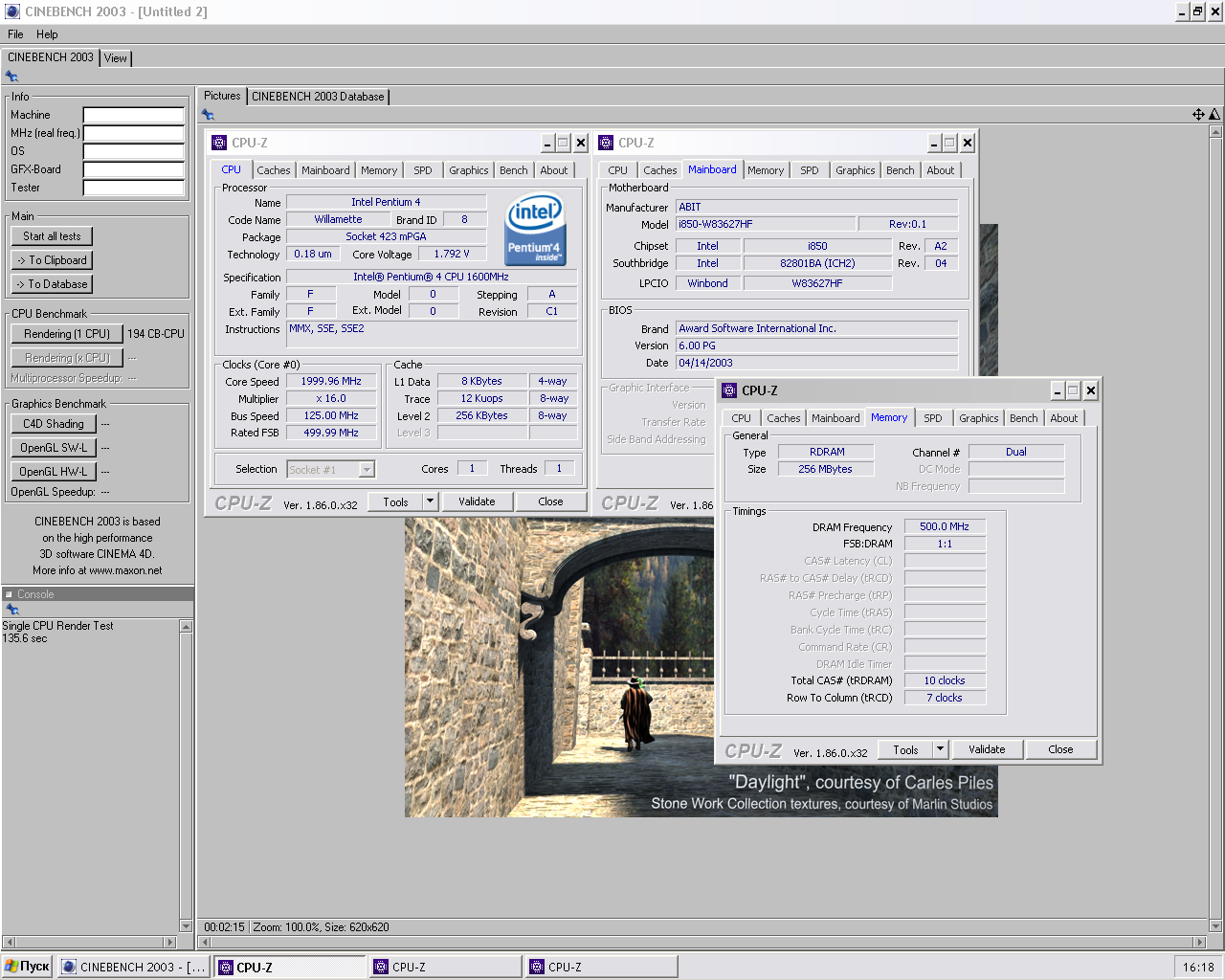Click the zoom triangle icon at top right

pyautogui.click(x=1214, y=114)
